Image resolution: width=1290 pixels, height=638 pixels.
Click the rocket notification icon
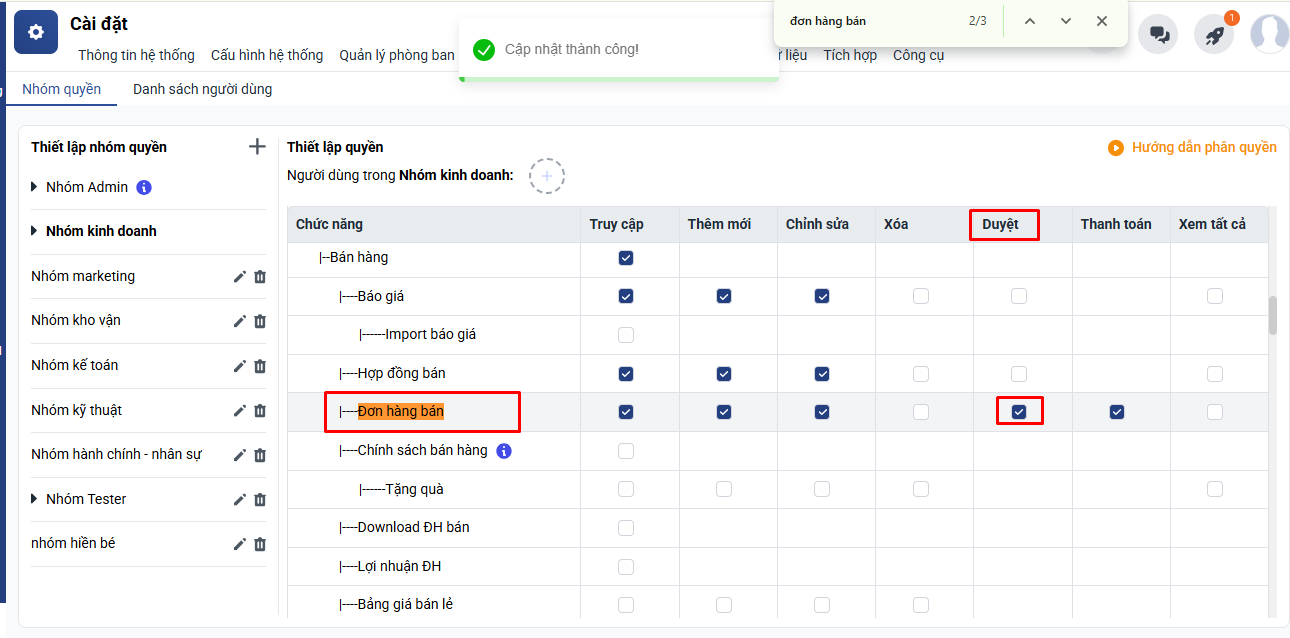[x=1214, y=34]
